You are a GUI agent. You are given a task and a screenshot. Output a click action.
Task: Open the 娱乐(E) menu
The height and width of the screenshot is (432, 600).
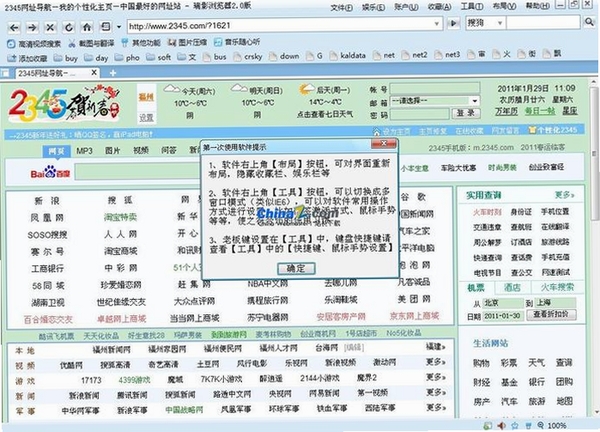(x=373, y=7)
